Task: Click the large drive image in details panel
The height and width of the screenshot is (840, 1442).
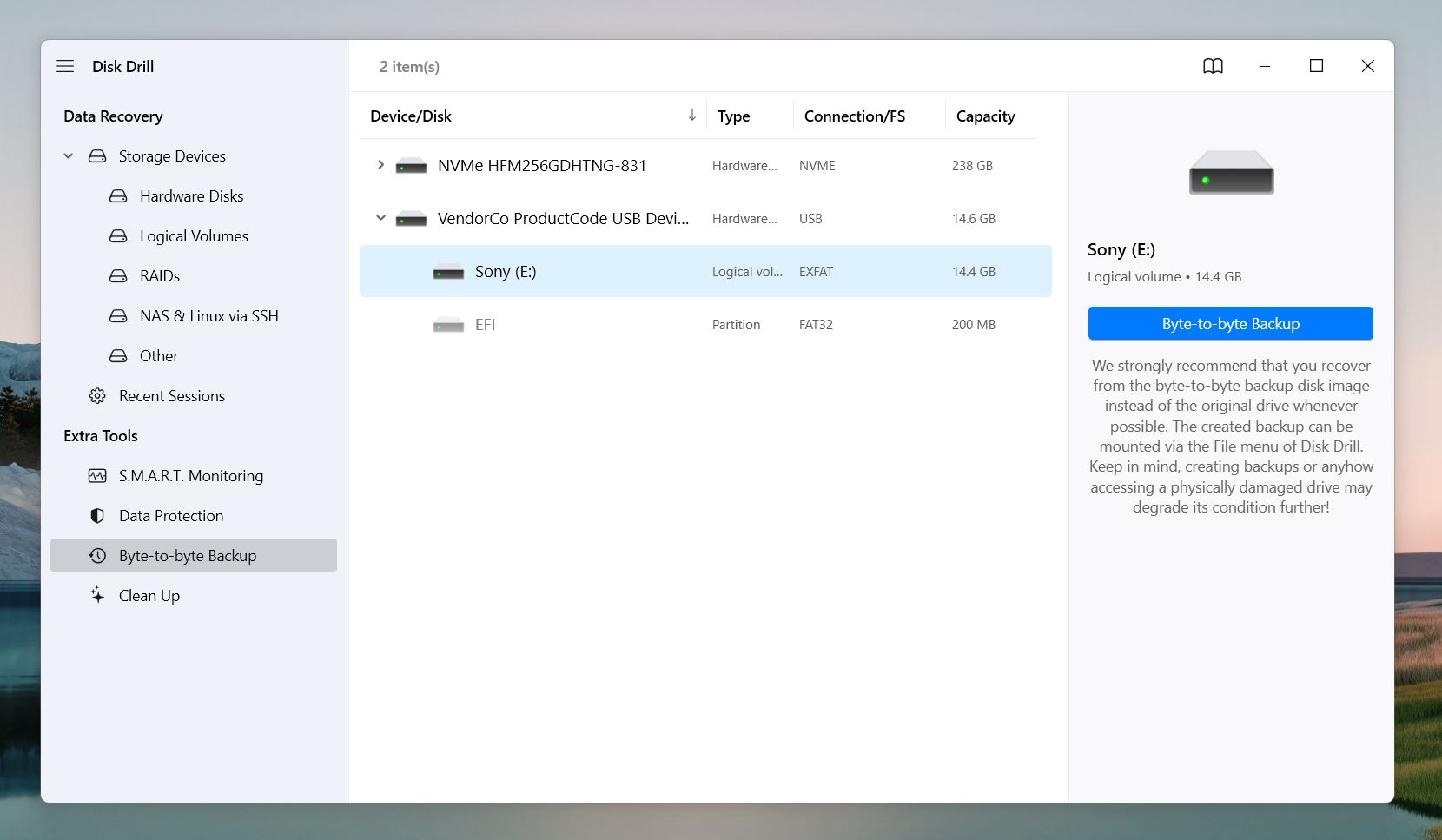Action: (1231, 172)
